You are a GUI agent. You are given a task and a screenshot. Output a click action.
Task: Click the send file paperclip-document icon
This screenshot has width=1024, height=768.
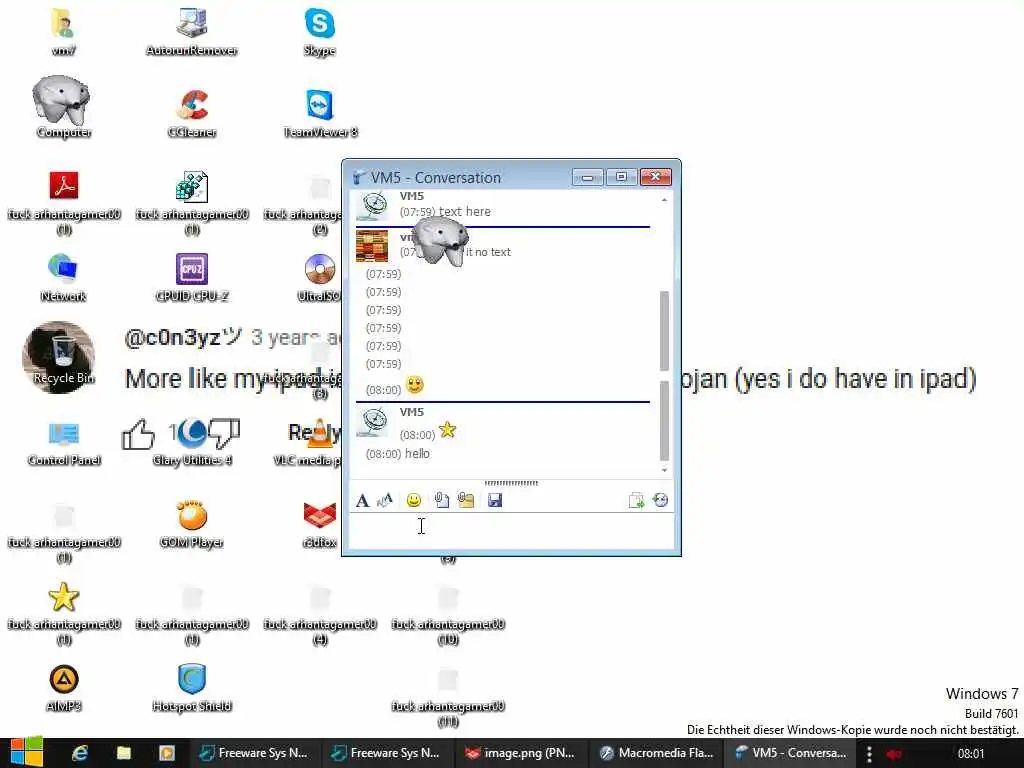[x=441, y=500]
